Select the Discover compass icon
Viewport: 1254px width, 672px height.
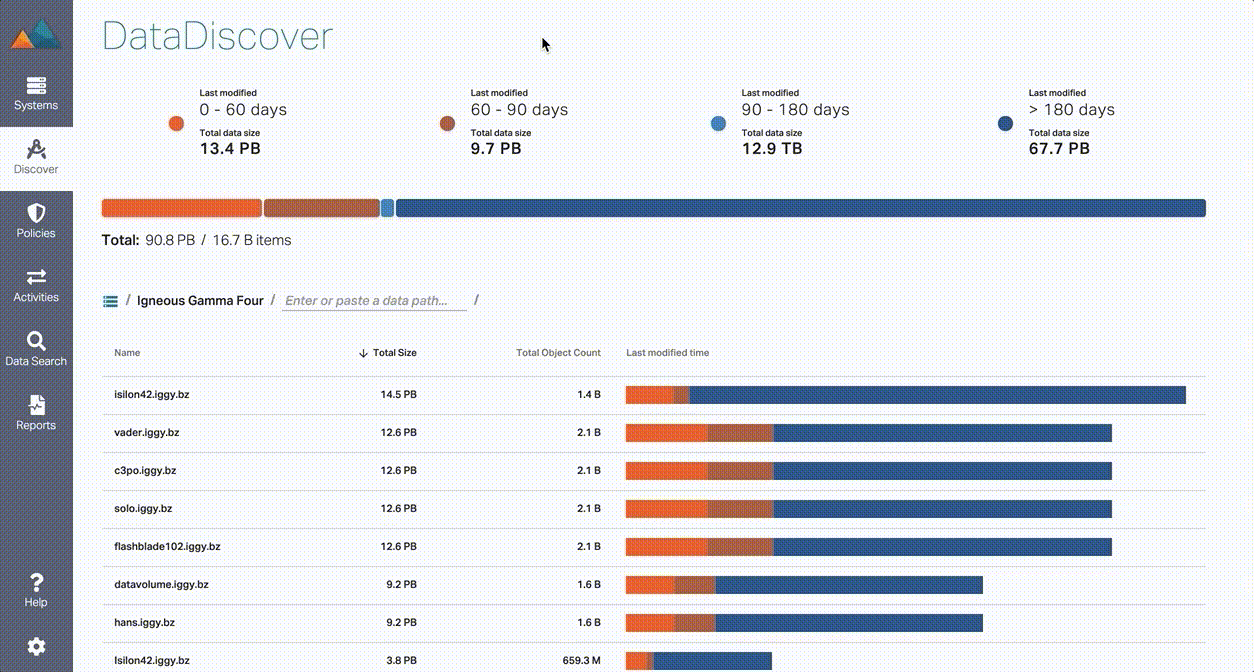(36, 150)
